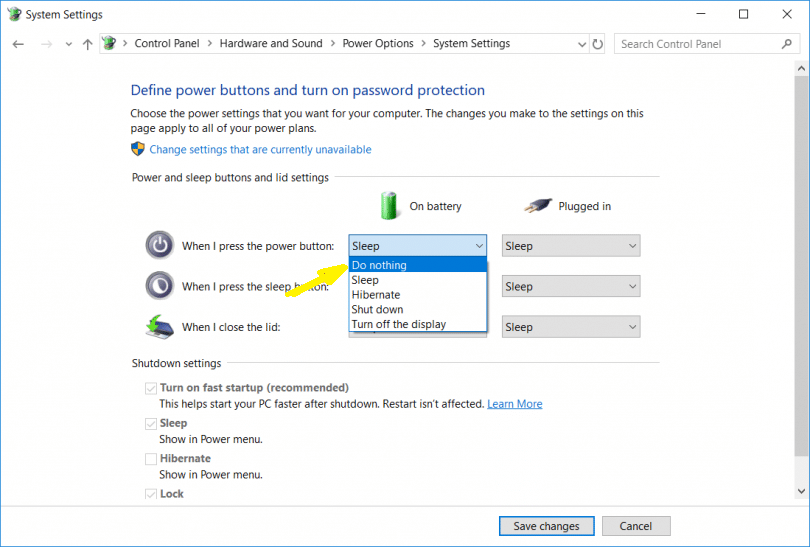The height and width of the screenshot is (547, 810).
Task: Click the UAC shield icon
Action: pyautogui.click(x=138, y=149)
